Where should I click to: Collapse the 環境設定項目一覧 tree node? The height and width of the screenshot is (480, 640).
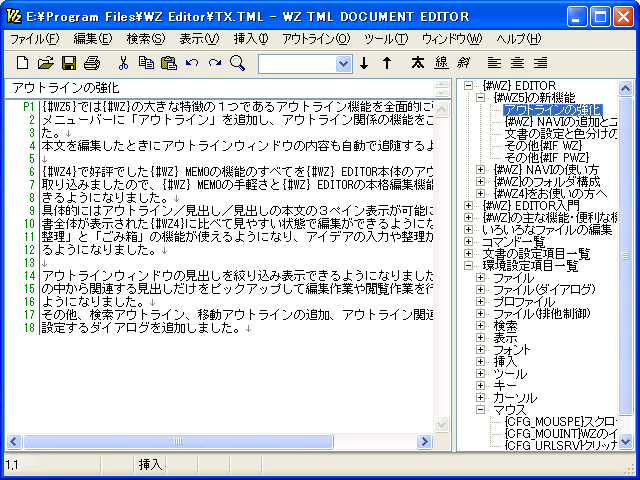click(x=467, y=266)
